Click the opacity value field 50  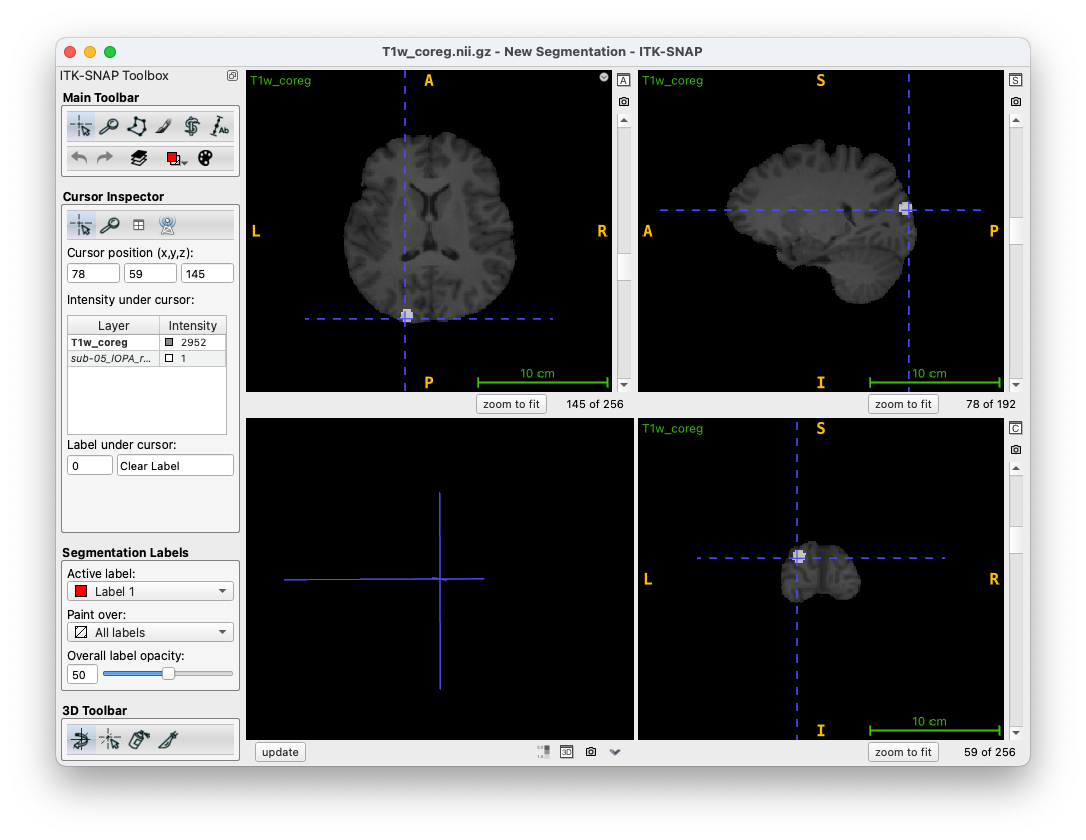pyautogui.click(x=82, y=674)
